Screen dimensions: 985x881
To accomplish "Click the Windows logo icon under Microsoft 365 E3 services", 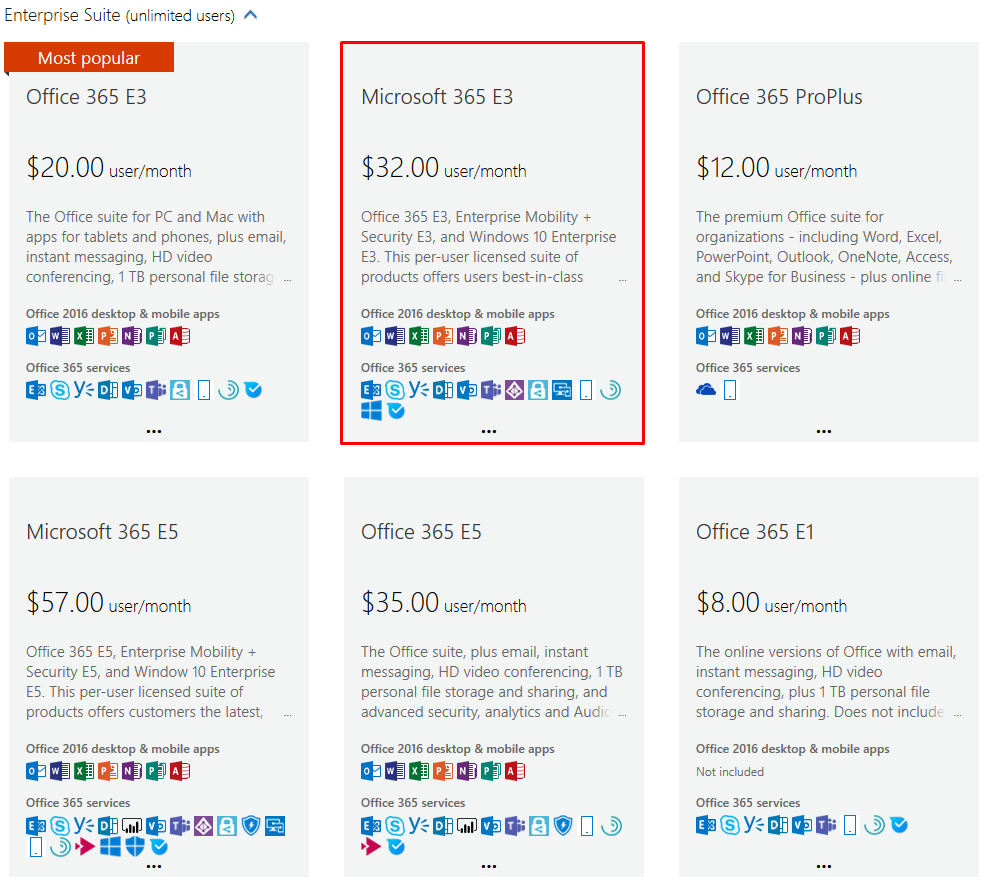I will pyautogui.click(x=371, y=411).
